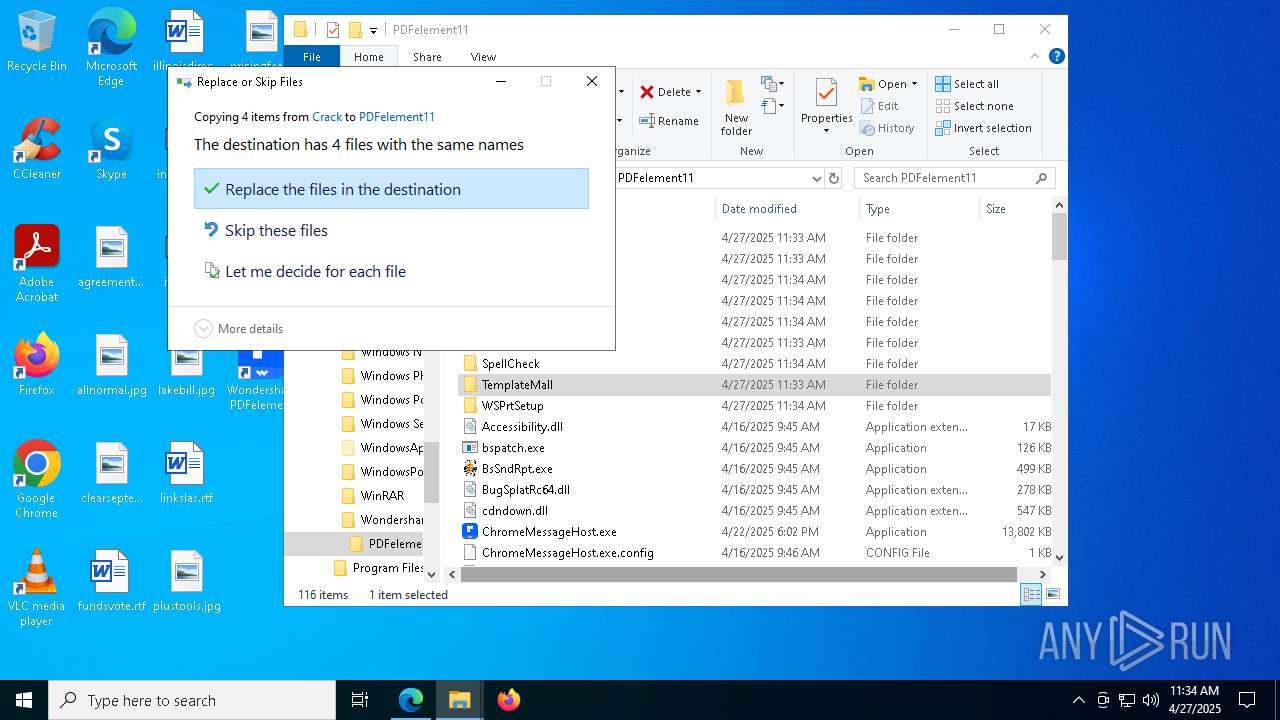Open the Windows Start menu
Image resolution: width=1280 pixels, height=720 pixels.
coord(24,700)
